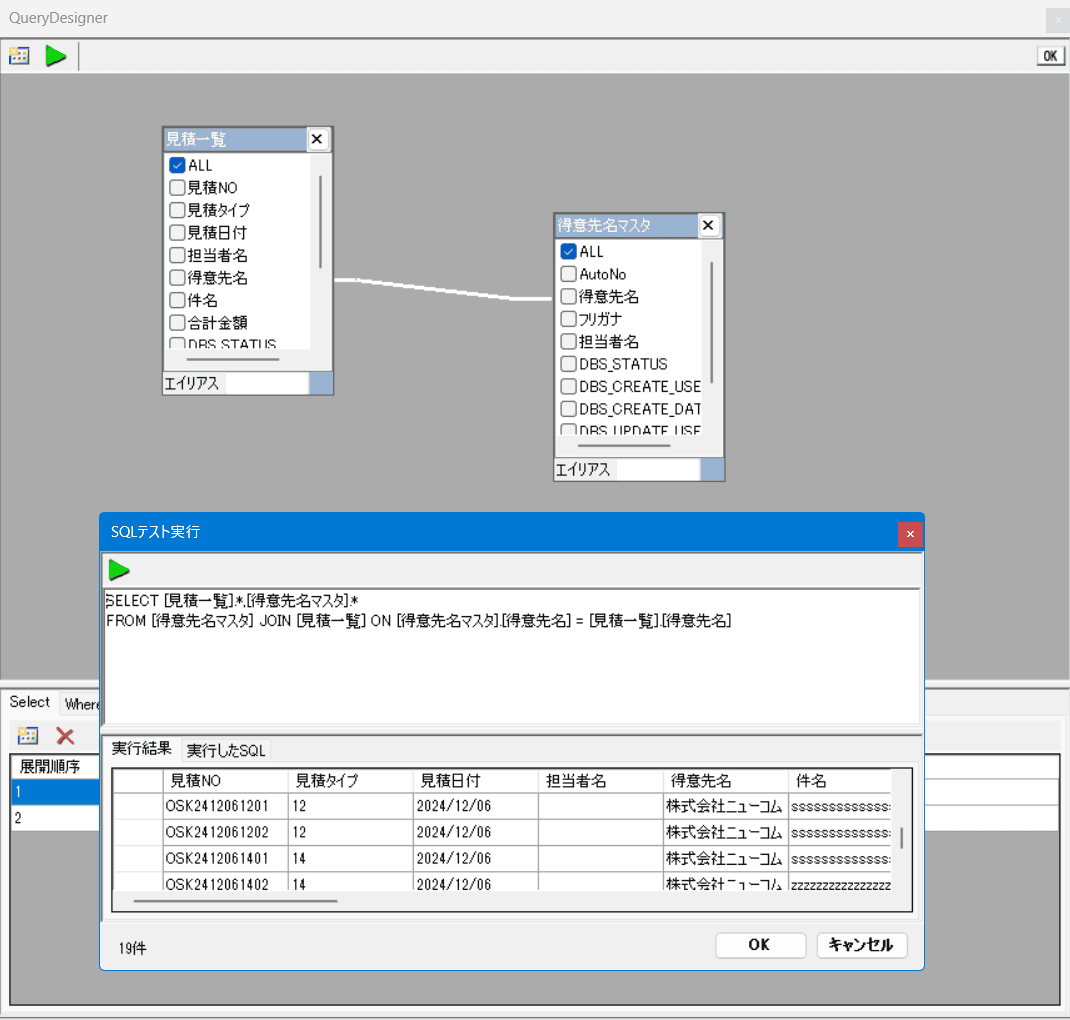Viewport: 1070px width, 1020px height.
Task: Click the red X delete icon in Select tab
Action: 66,736
